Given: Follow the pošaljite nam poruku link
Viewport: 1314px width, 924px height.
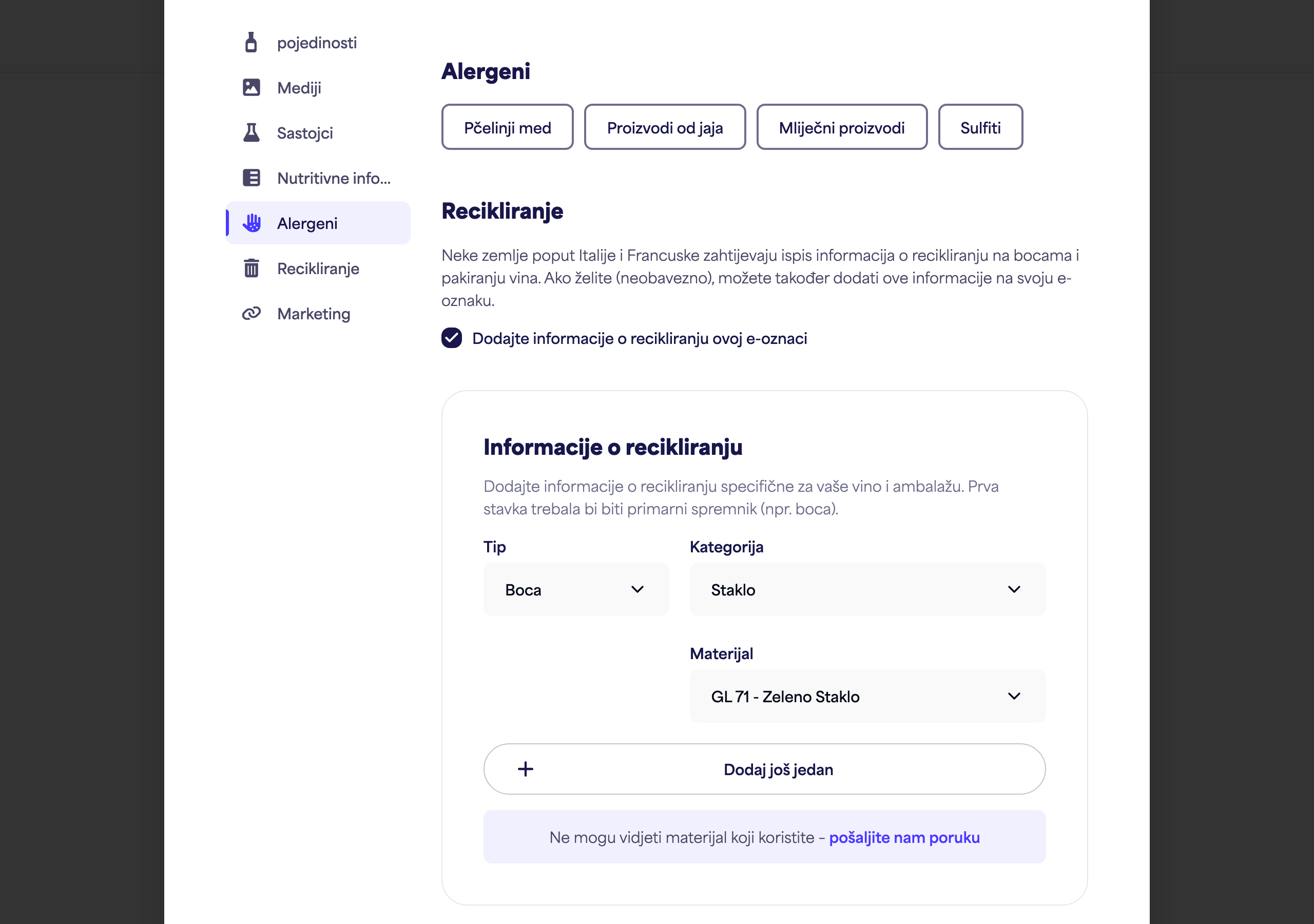Looking at the screenshot, I should tap(904, 837).
